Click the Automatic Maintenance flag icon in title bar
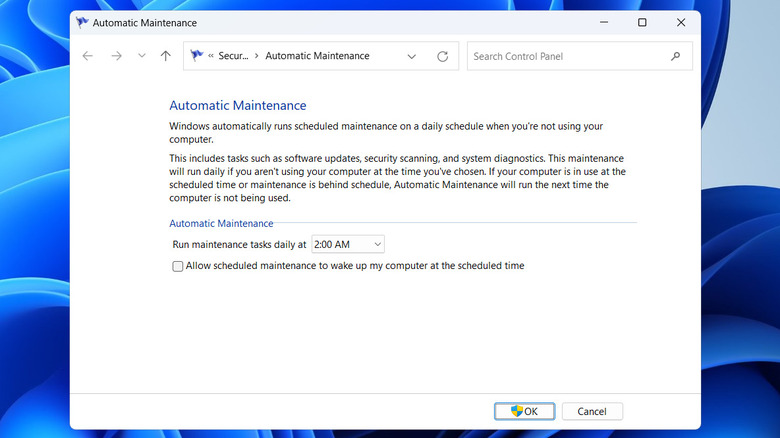 [83, 23]
